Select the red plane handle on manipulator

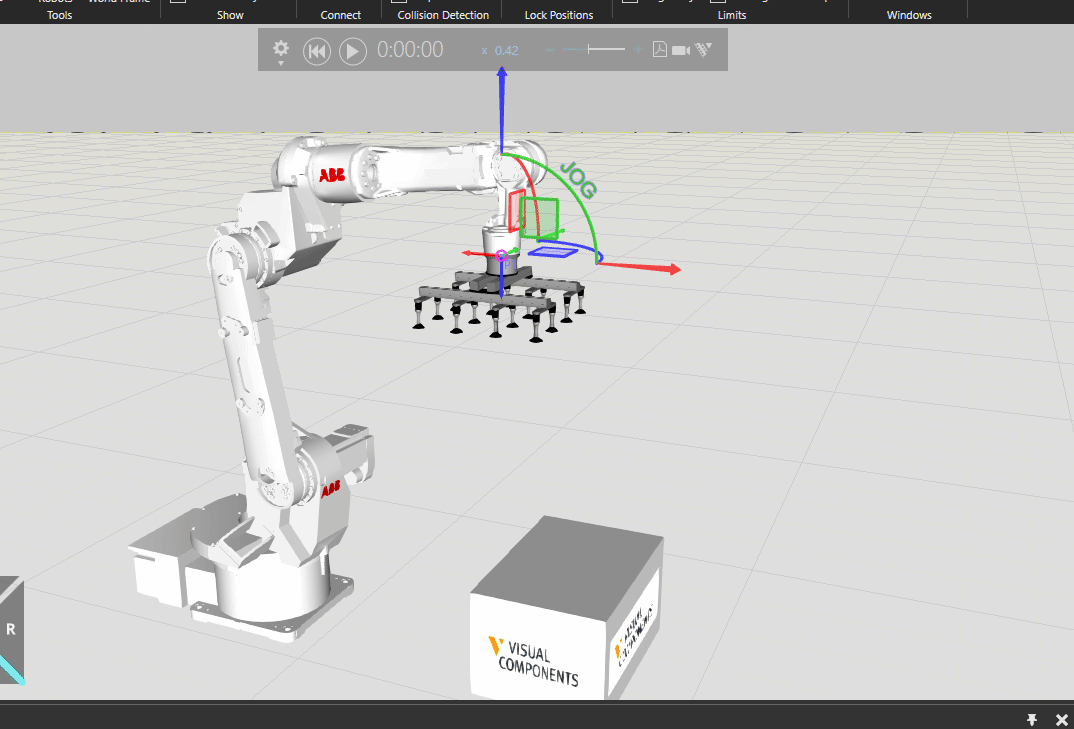tap(516, 210)
